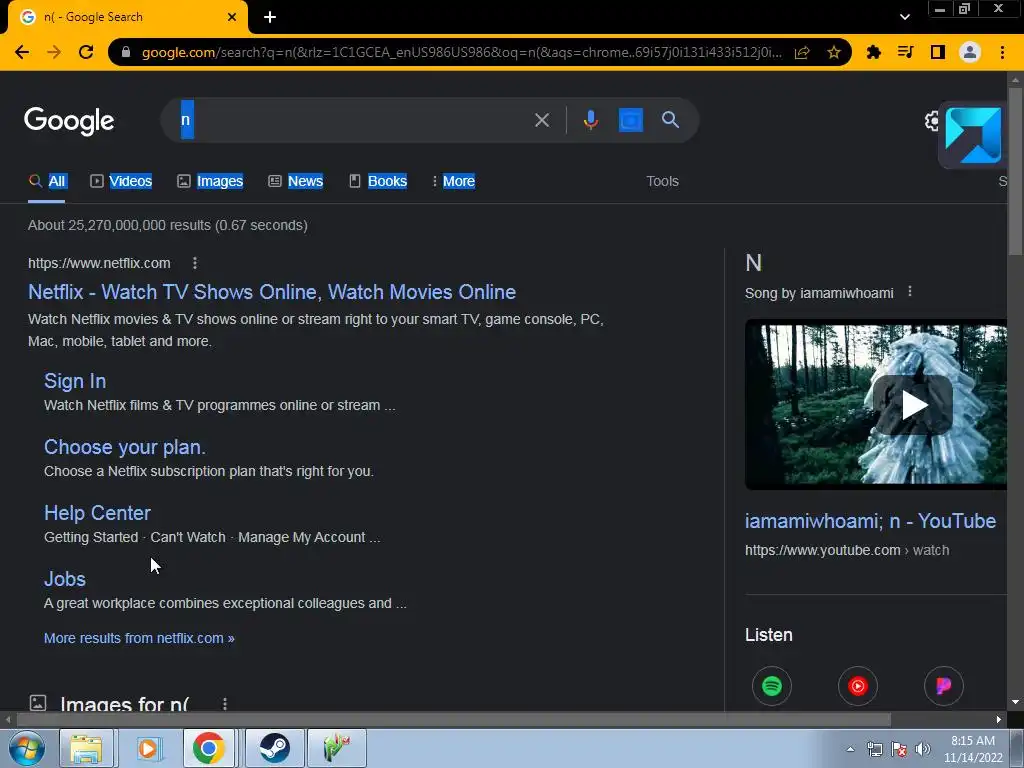The image size is (1024, 768).
Task: Open the Chrome three-dot menu
Action: (x=1002, y=52)
